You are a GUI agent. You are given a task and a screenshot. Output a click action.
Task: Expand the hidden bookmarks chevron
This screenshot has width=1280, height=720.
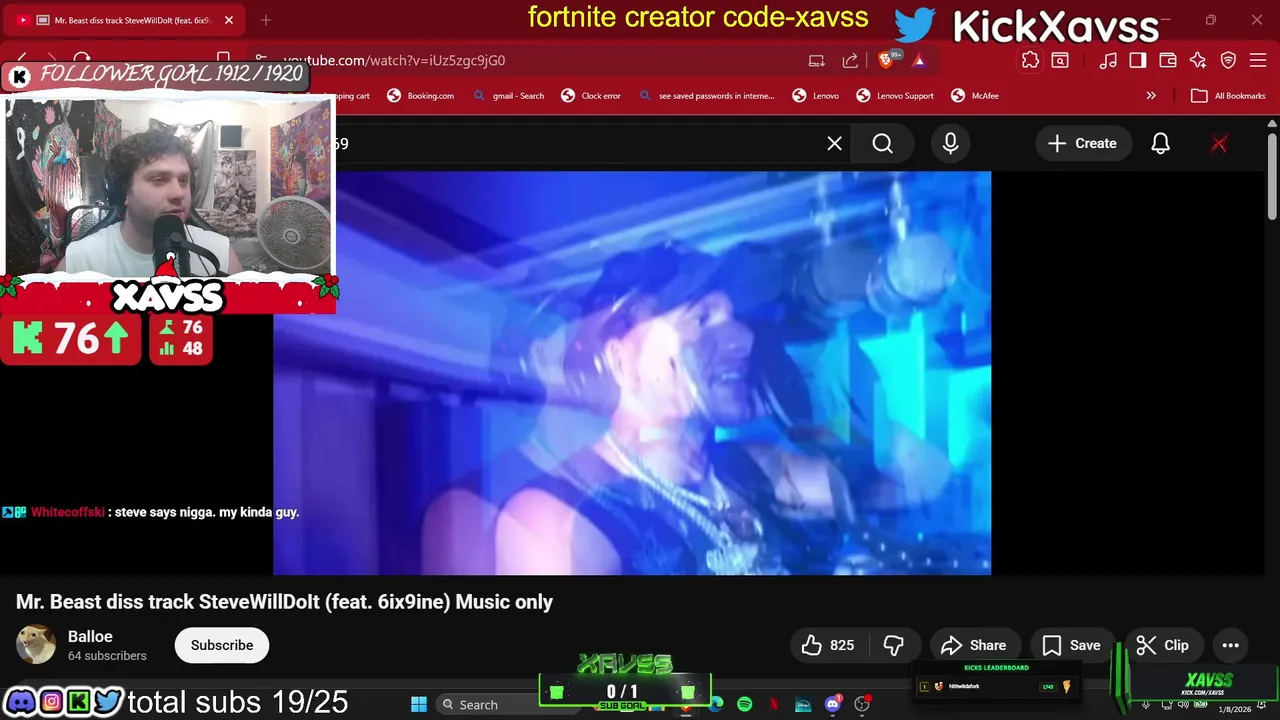[1151, 96]
